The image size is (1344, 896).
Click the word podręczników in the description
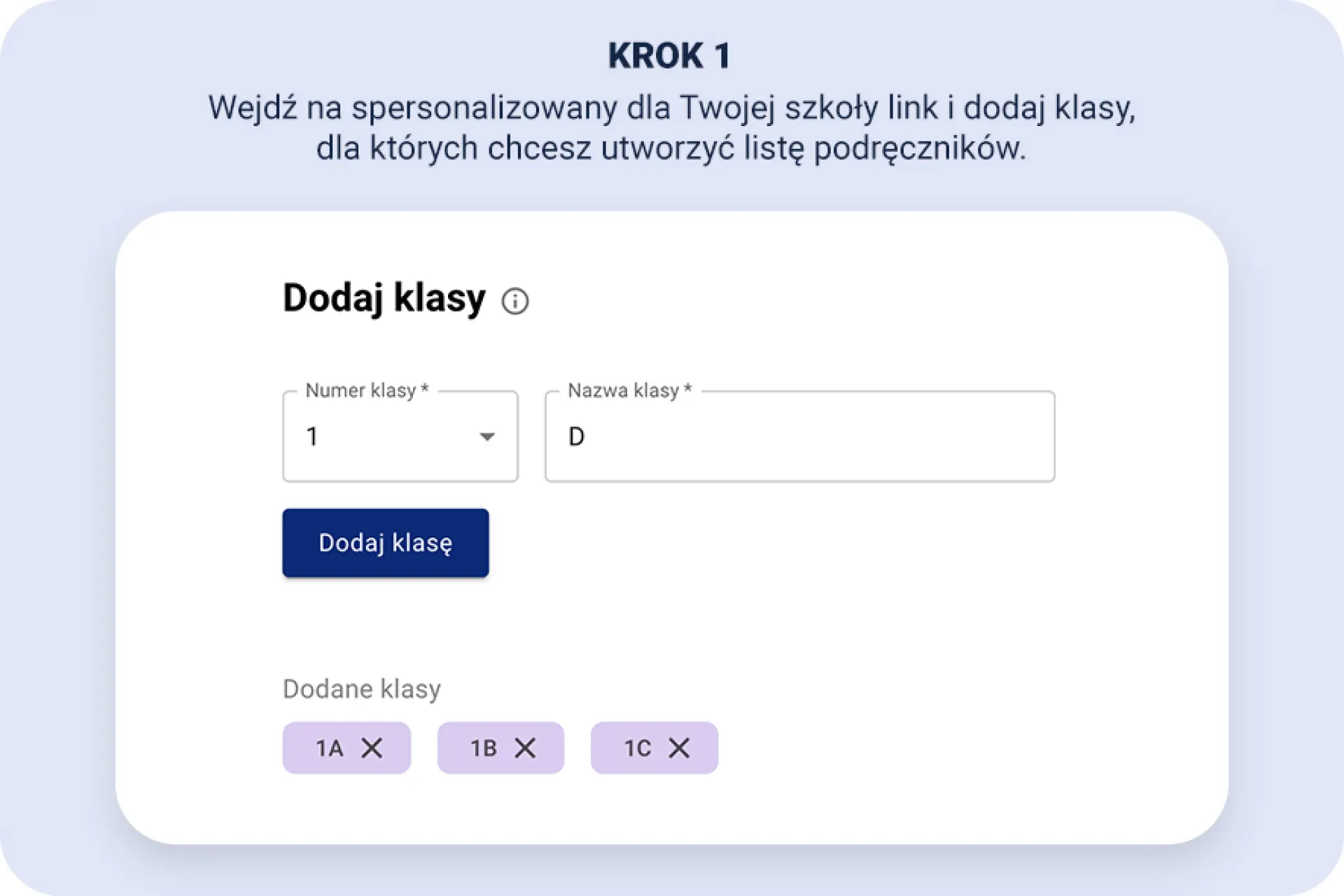tap(918, 148)
